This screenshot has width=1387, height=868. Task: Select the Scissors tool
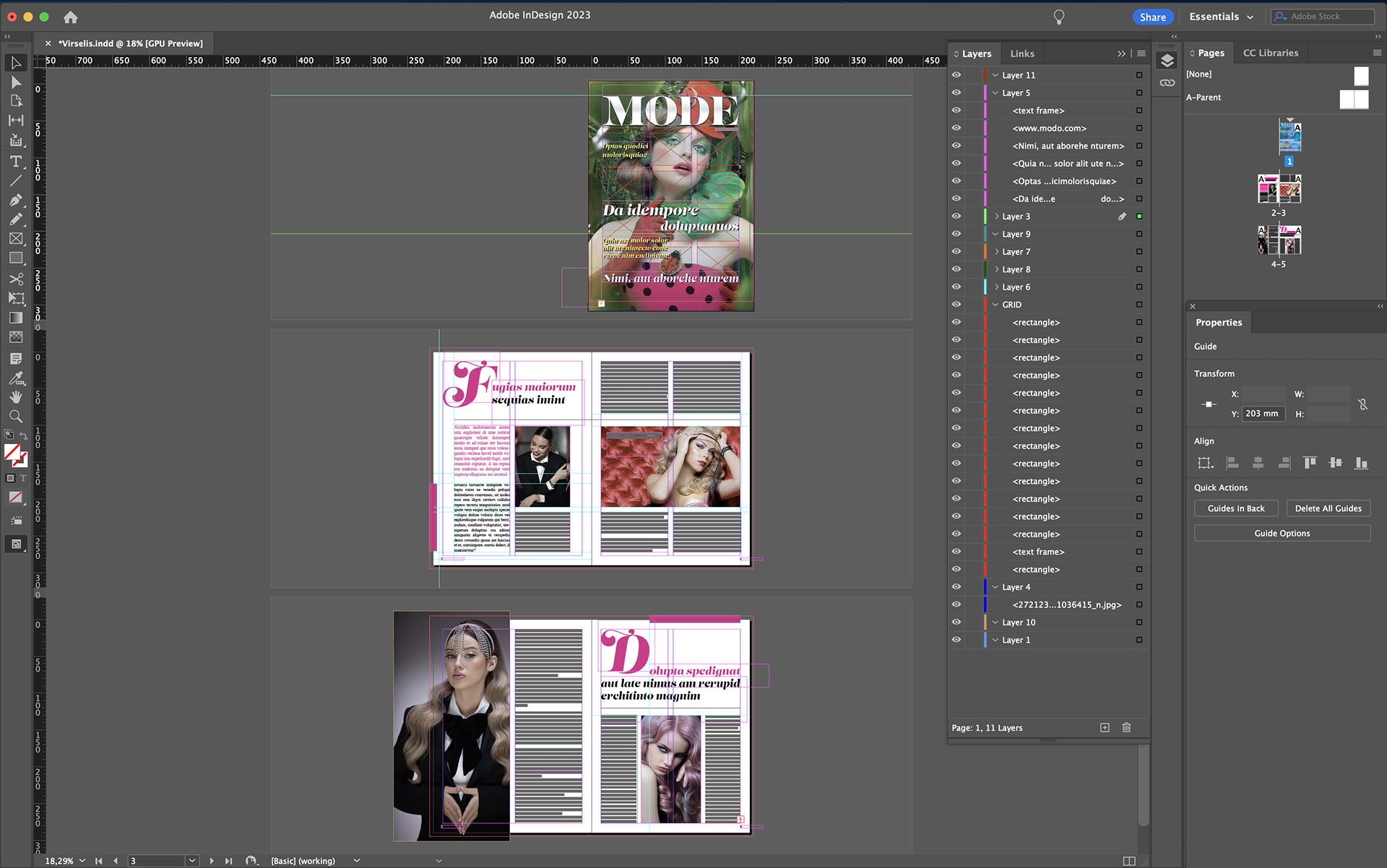(x=16, y=279)
